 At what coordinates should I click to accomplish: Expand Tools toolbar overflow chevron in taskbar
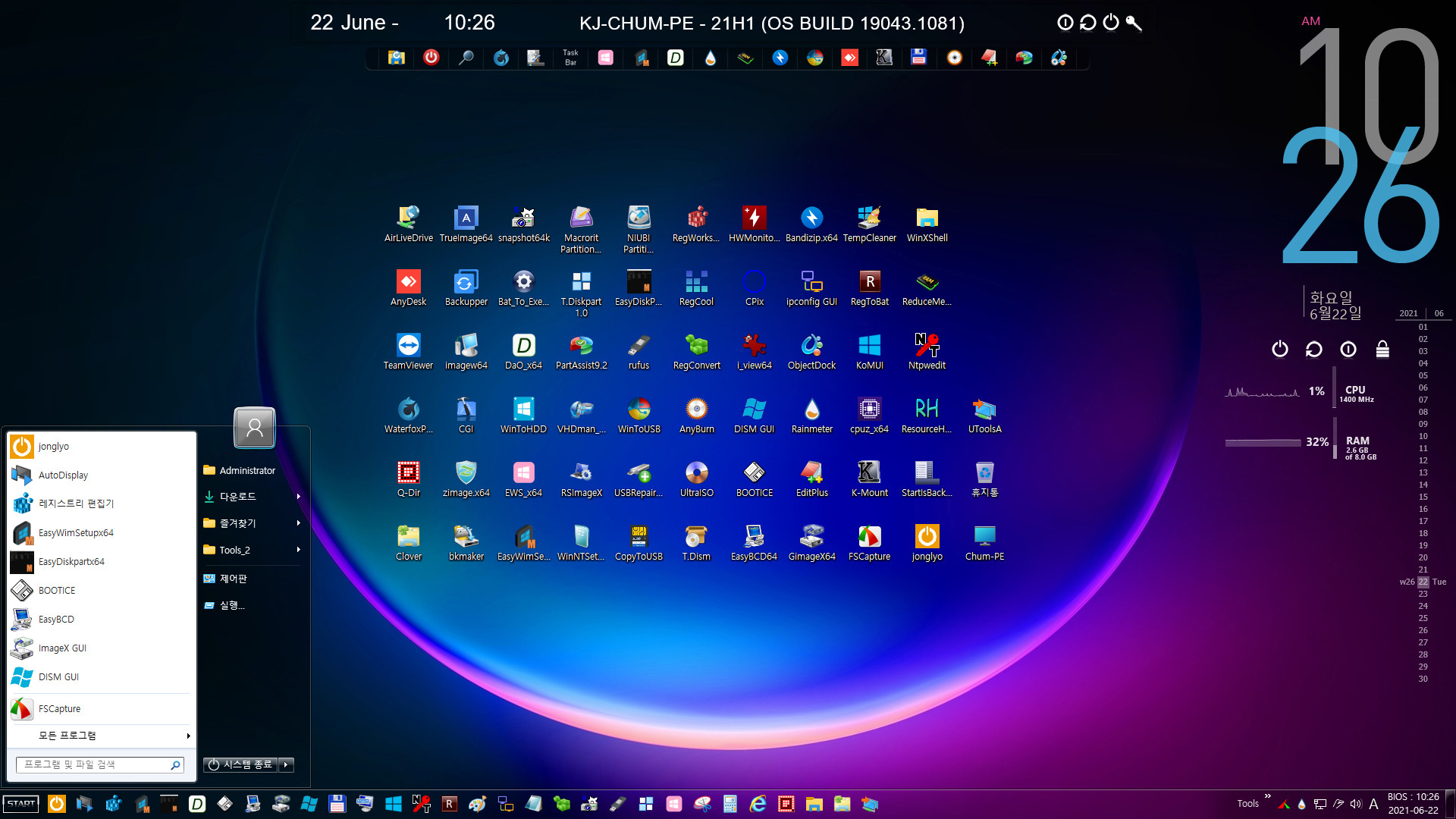coord(1267,796)
